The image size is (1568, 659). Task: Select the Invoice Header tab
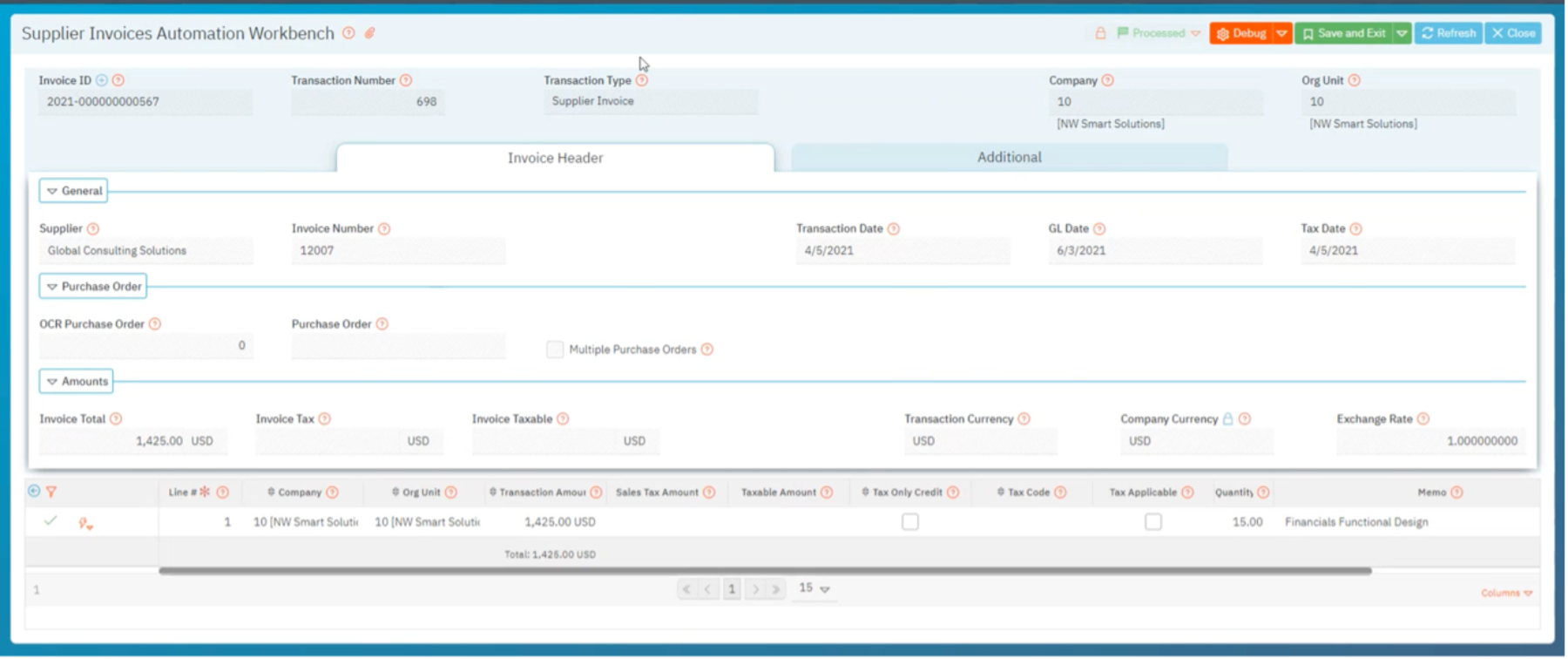pyautogui.click(x=555, y=158)
